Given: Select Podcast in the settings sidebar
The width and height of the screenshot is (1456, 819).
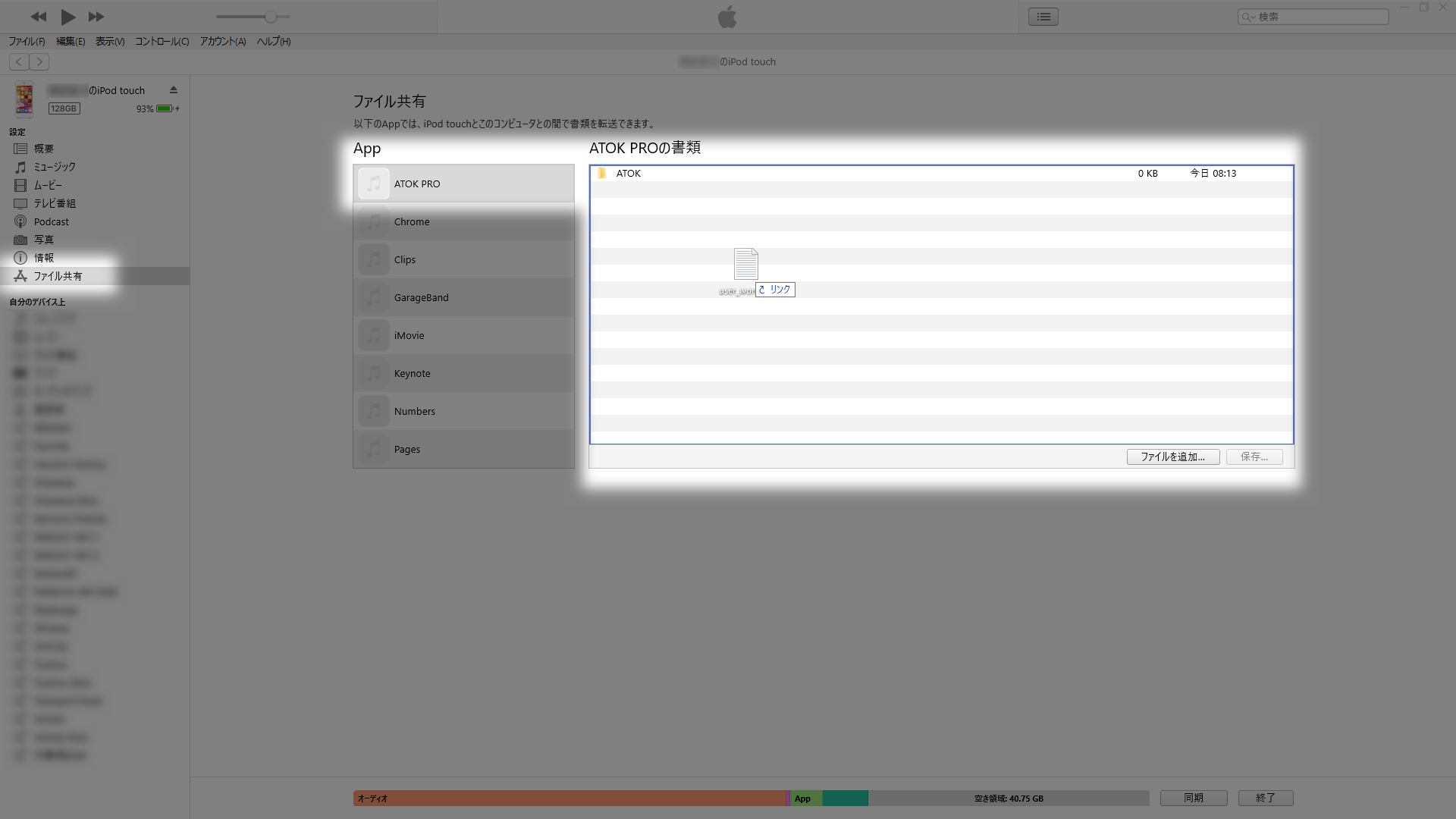Looking at the screenshot, I should point(95,221).
